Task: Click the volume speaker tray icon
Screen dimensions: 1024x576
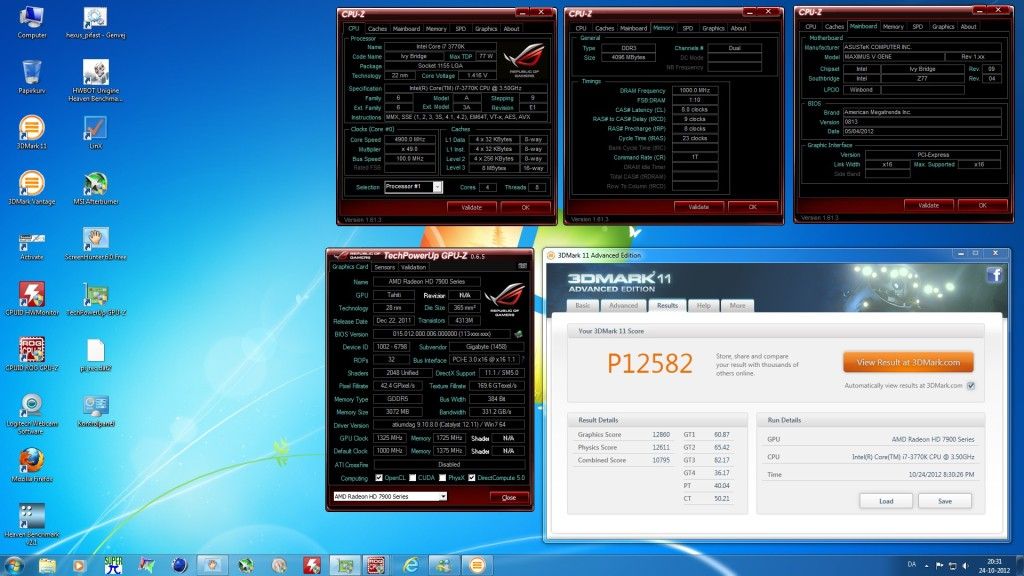Action: (x=966, y=566)
